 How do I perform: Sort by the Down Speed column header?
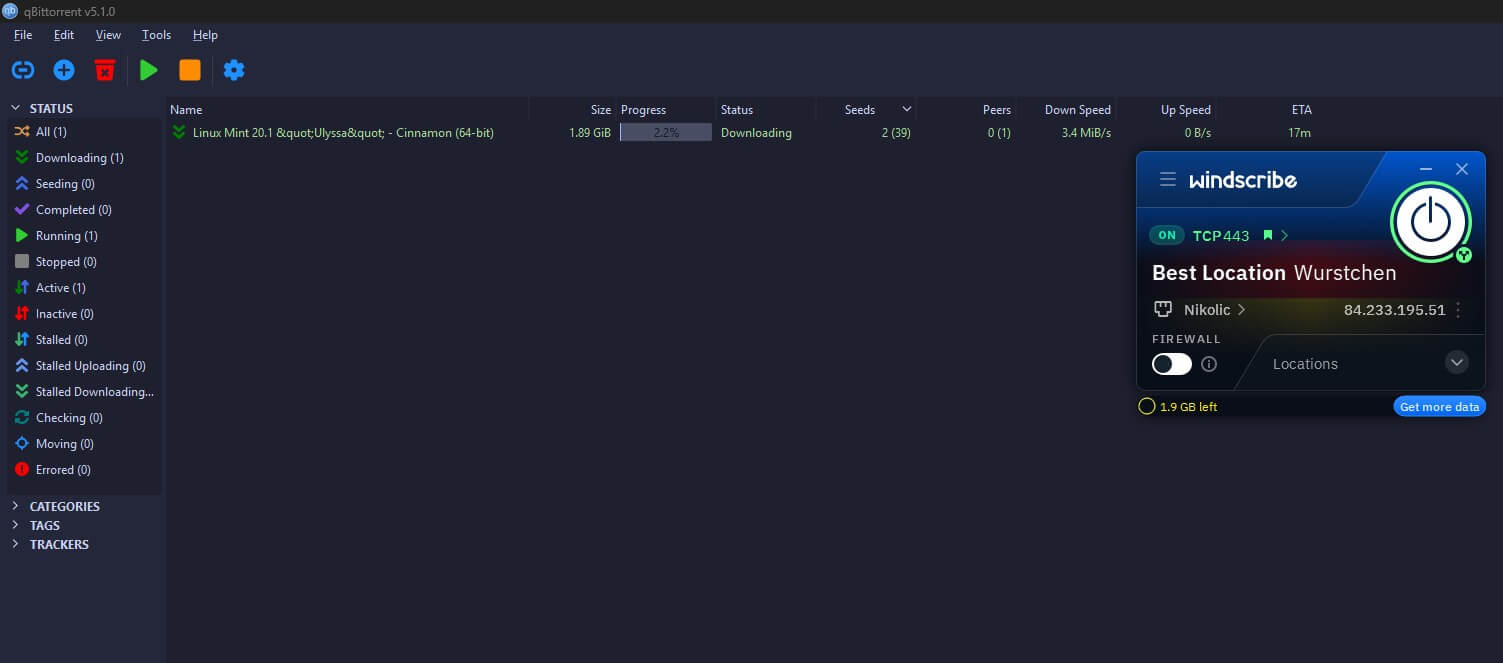pos(1078,110)
